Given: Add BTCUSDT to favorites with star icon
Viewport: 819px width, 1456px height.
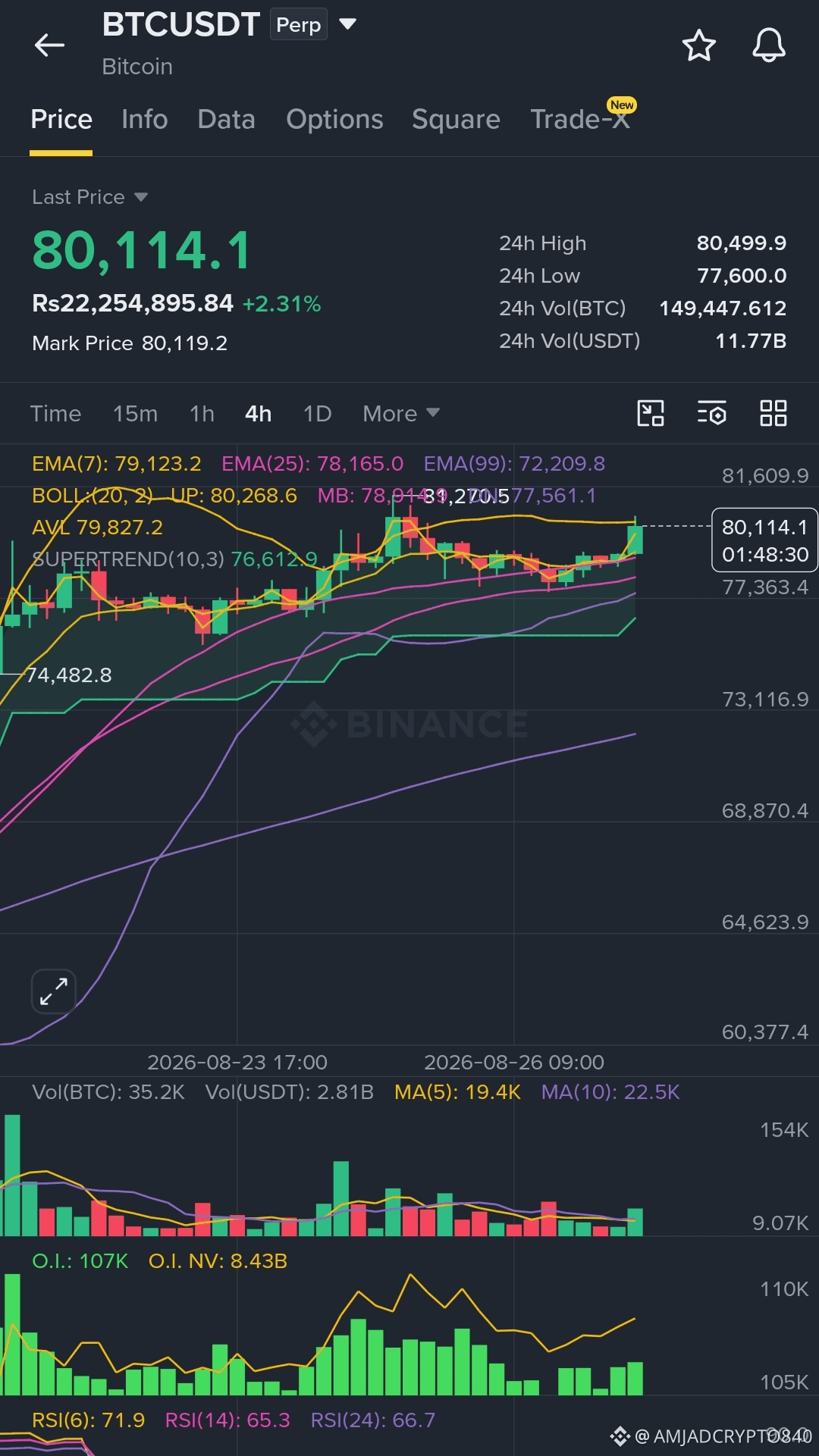Looking at the screenshot, I should (x=698, y=45).
